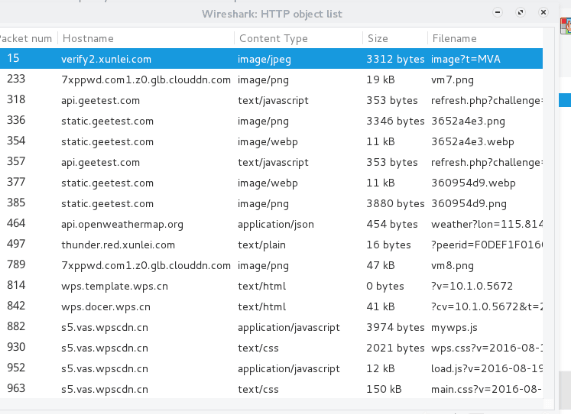The image size is (571, 414).
Task: Select packet 318 api.geetest.com row
Action: point(271,100)
